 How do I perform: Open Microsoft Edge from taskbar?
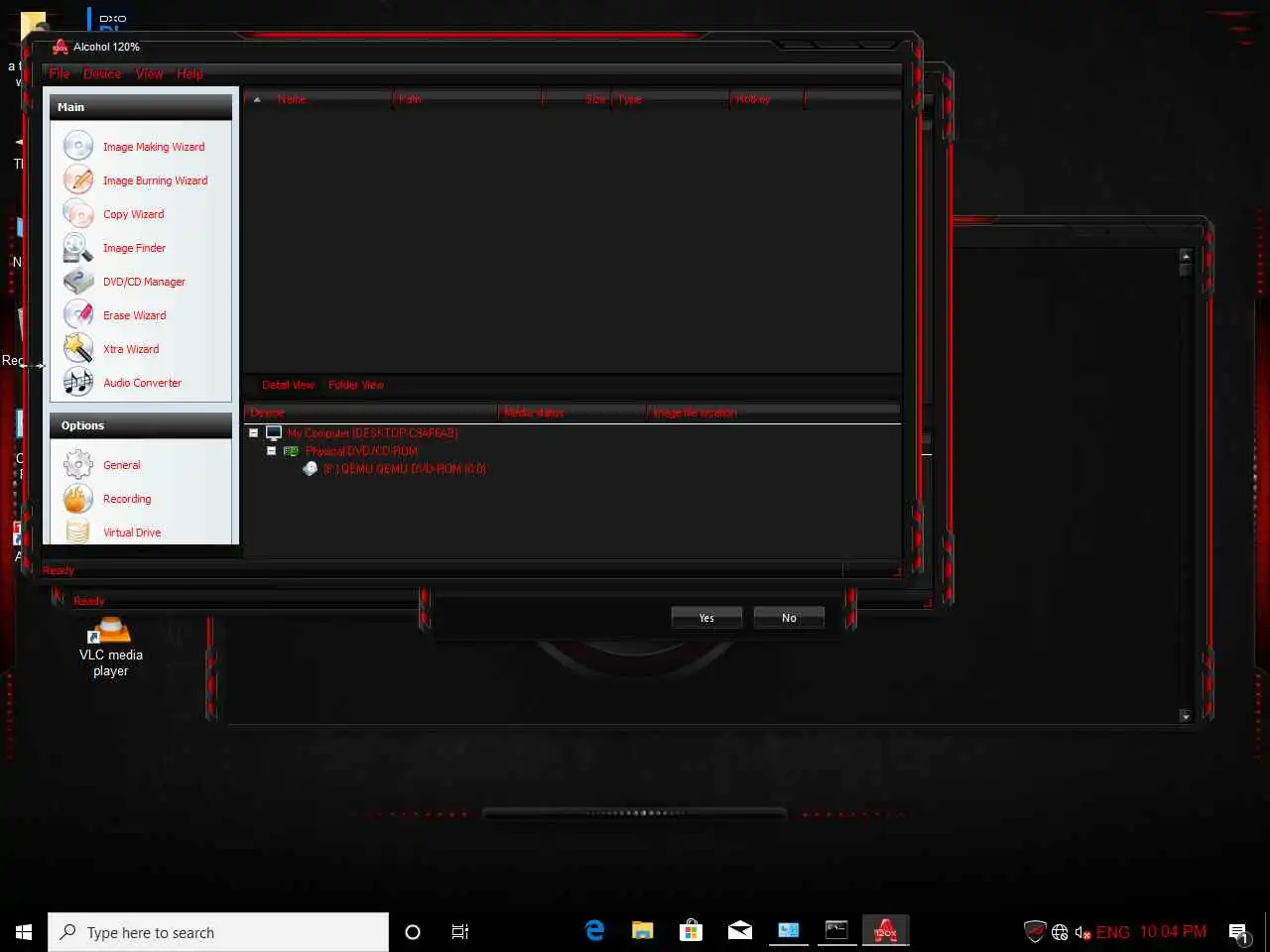point(594,930)
